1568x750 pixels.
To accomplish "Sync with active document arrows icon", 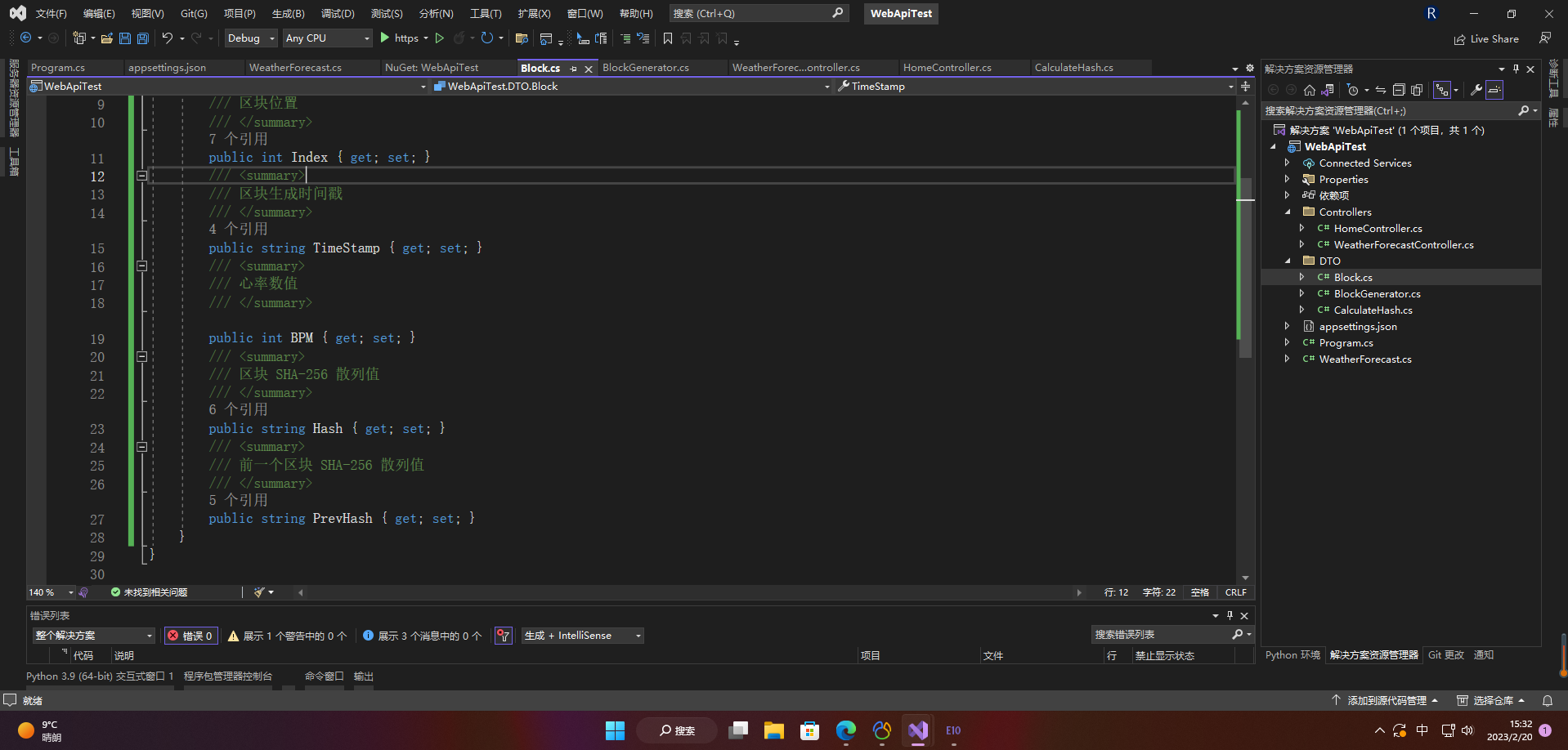I will (1381, 90).
